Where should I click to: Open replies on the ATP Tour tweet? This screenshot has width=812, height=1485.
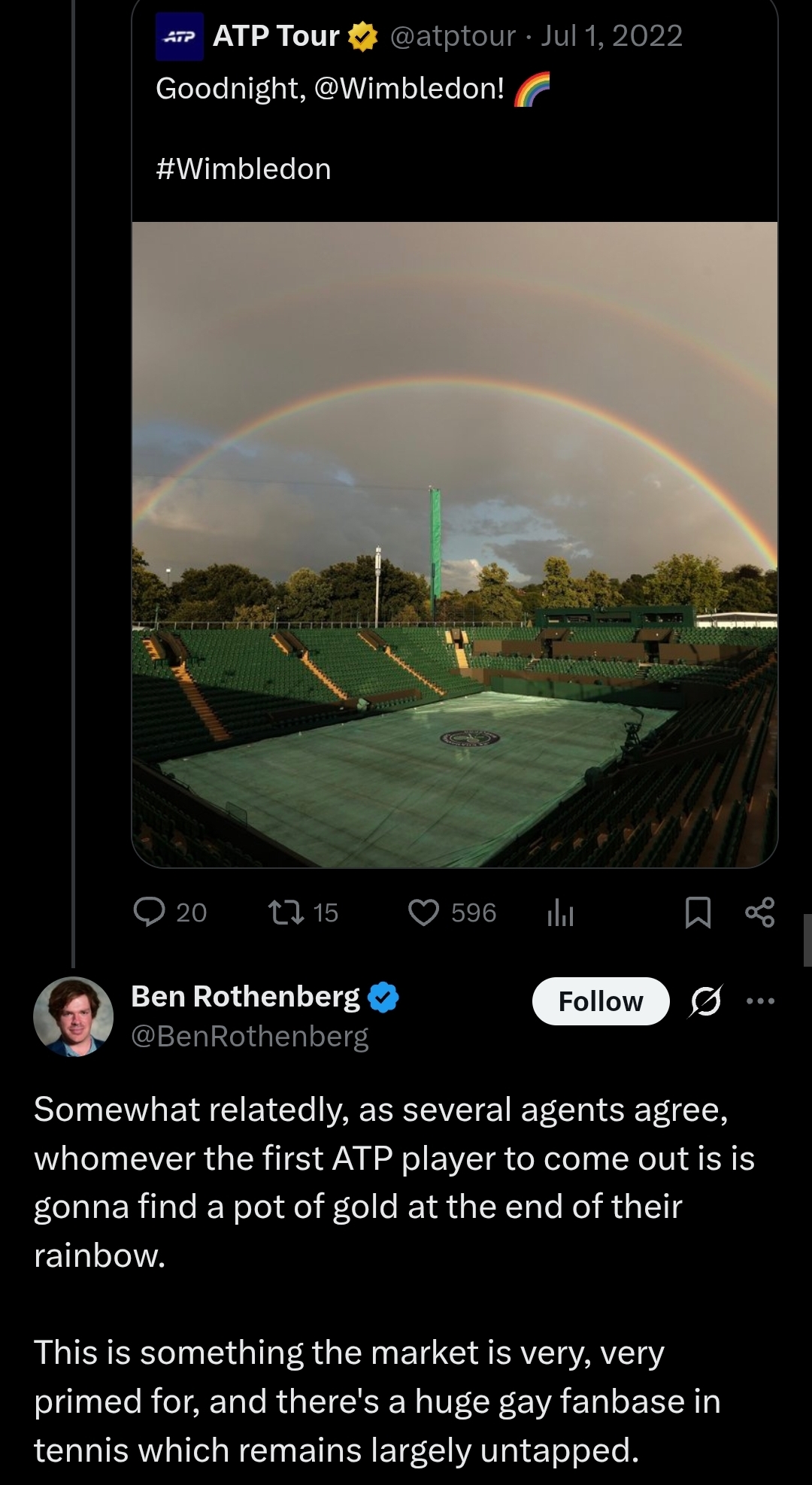click(169, 913)
